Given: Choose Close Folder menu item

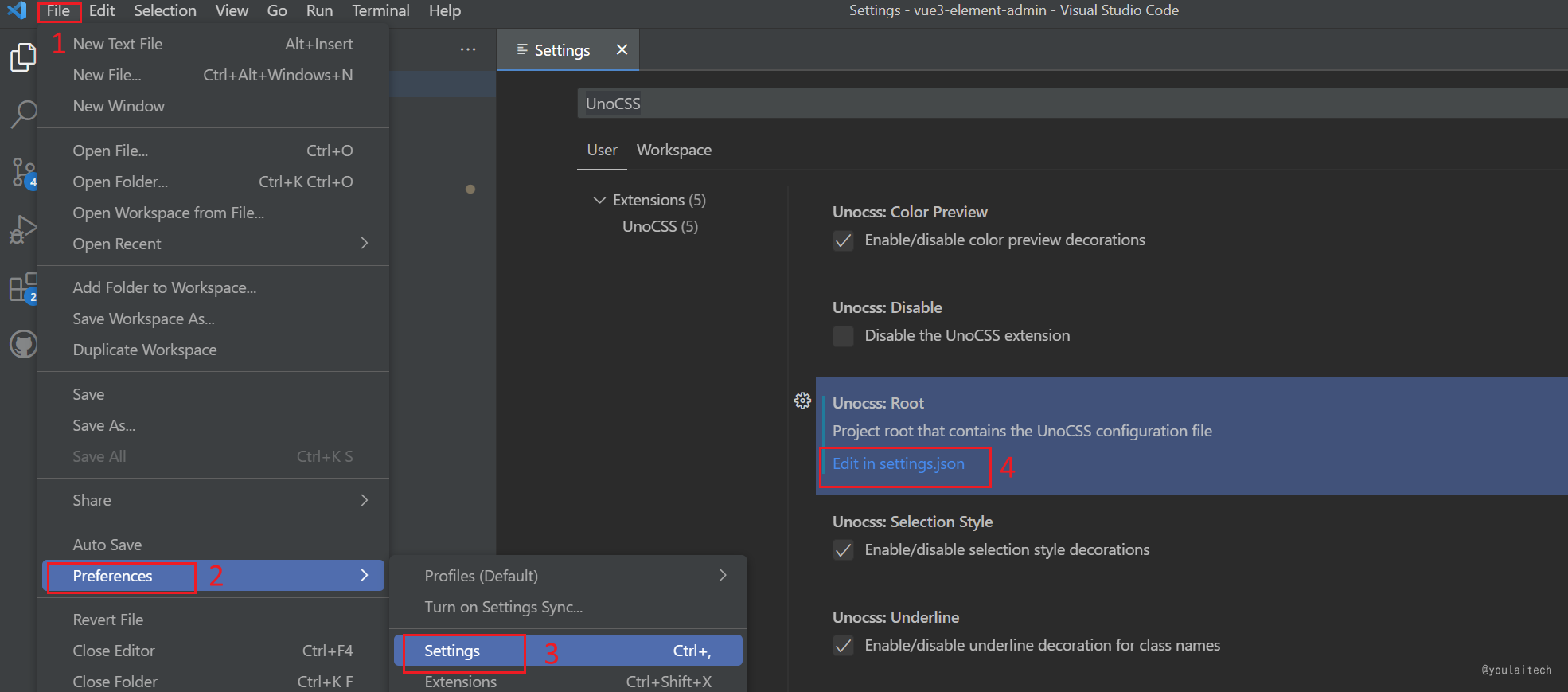Looking at the screenshot, I should 213,682.
